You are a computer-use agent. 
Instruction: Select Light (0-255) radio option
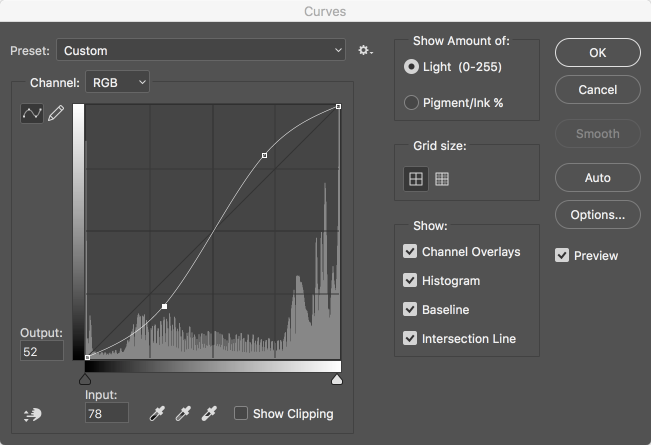[411, 67]
